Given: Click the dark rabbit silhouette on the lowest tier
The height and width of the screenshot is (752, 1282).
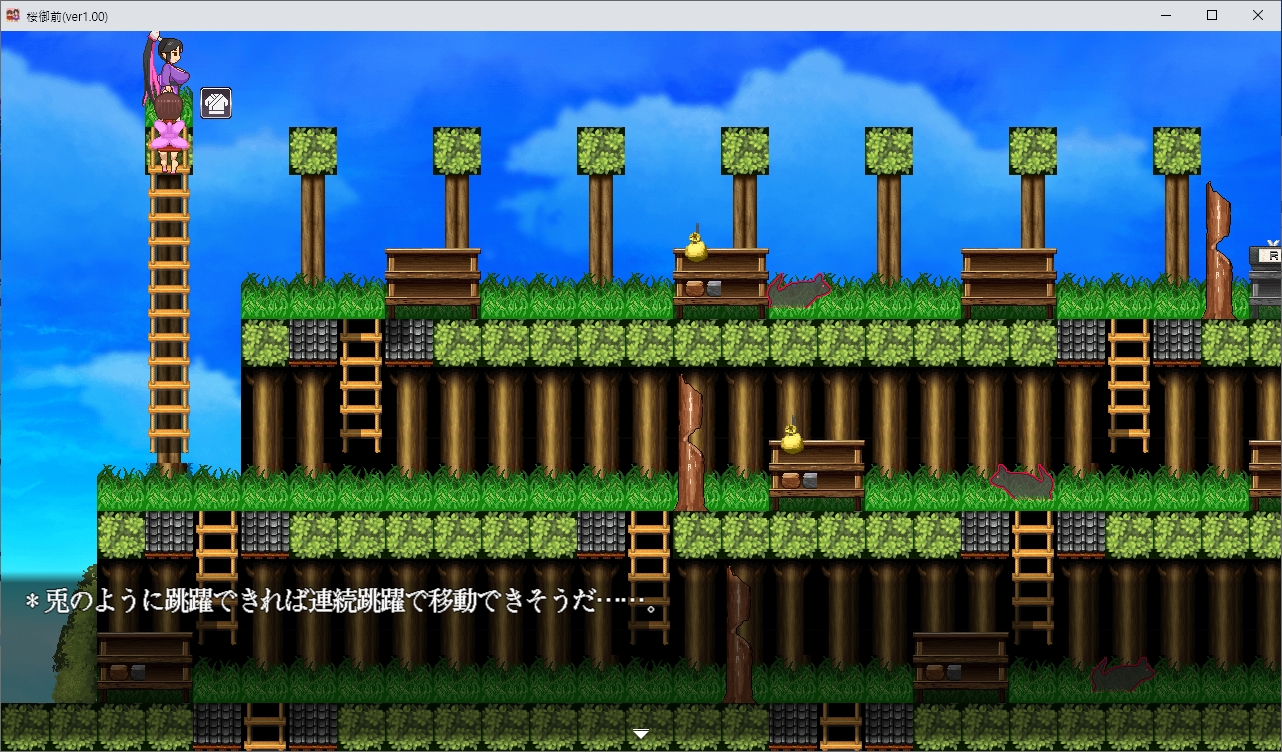Looking at the screenshot, I should tap(1122, 674).
